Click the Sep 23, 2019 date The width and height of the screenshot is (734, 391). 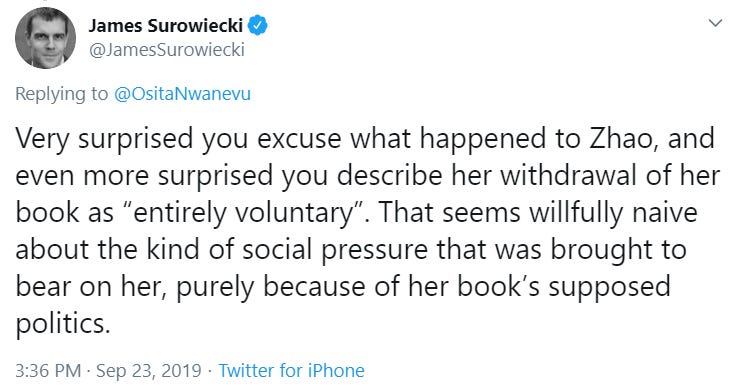pos(149,370)
